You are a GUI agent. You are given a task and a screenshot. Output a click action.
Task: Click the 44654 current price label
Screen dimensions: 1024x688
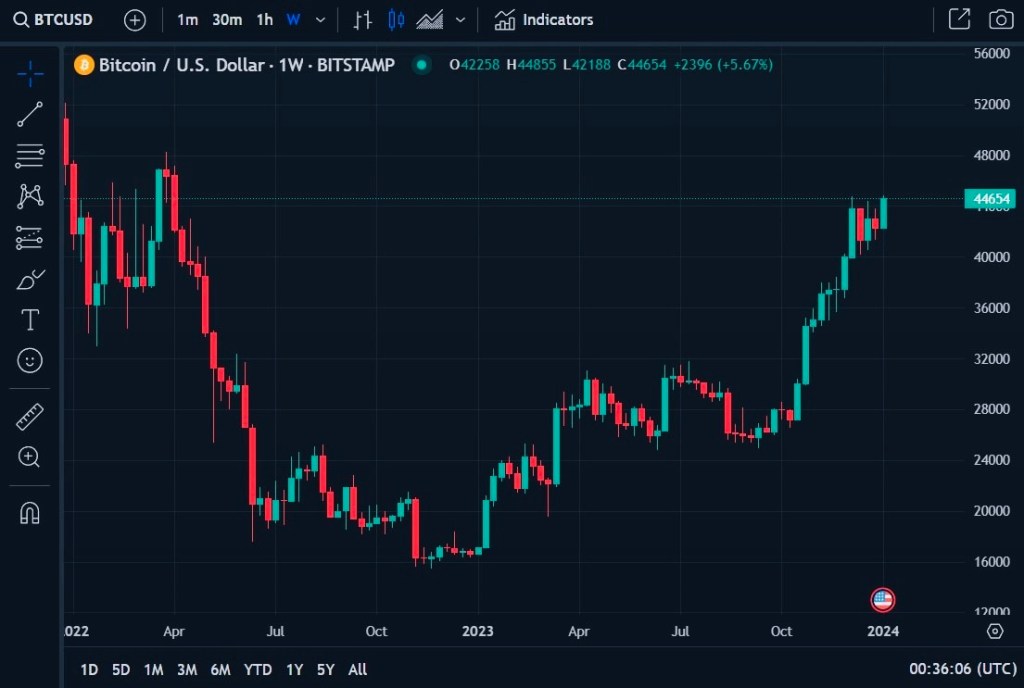(x=989, y=199)
